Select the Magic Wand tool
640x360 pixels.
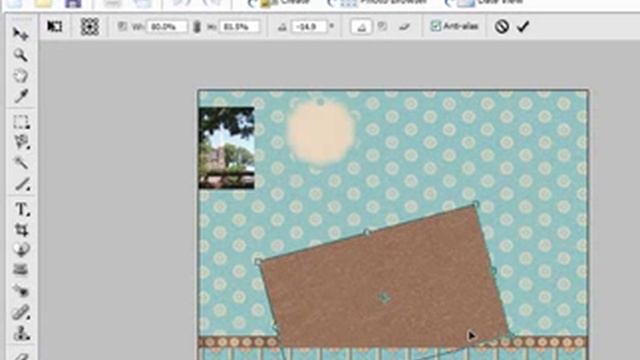coord(21,163)
